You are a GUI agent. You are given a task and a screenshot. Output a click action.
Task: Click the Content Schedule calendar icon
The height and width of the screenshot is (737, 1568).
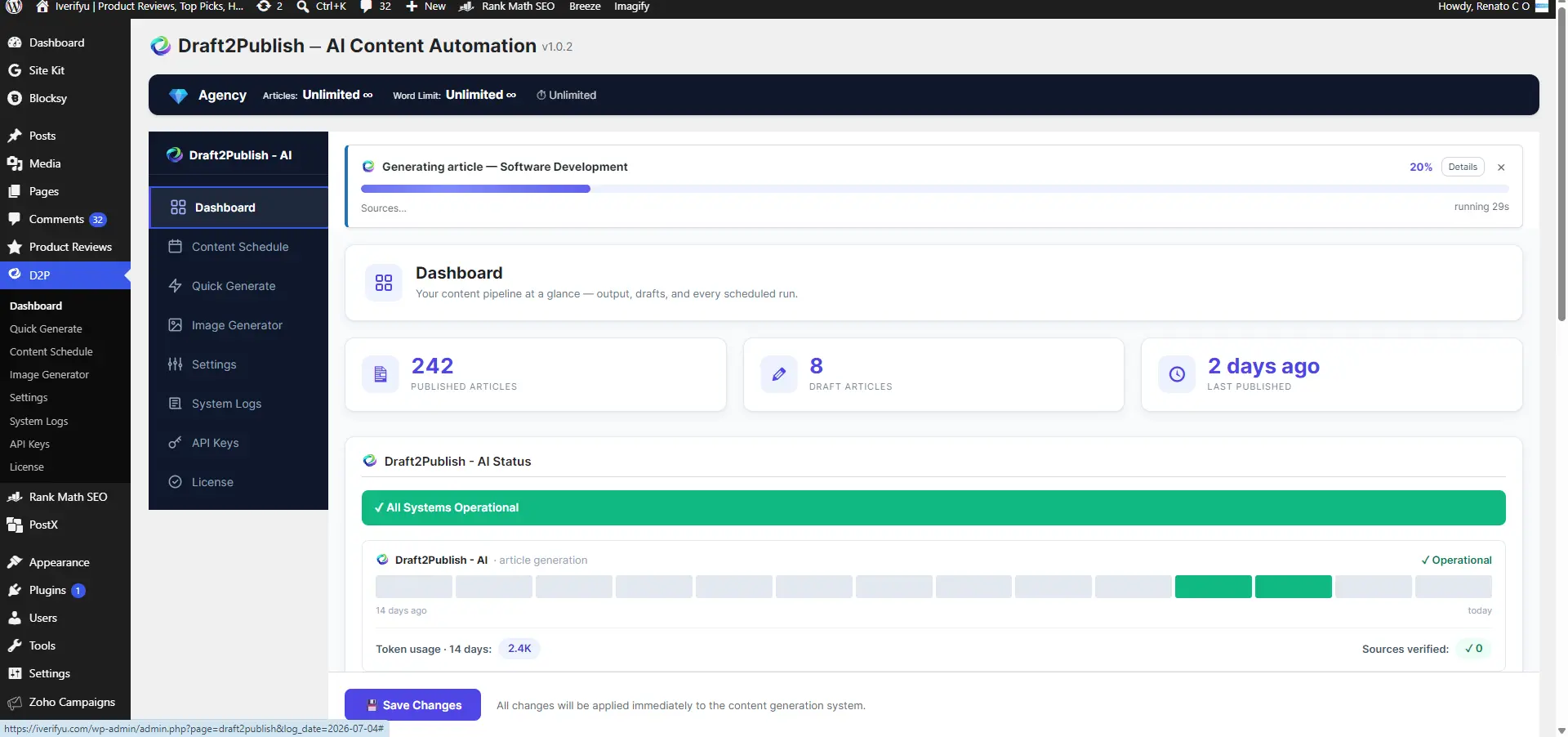(x=175, y=246)
